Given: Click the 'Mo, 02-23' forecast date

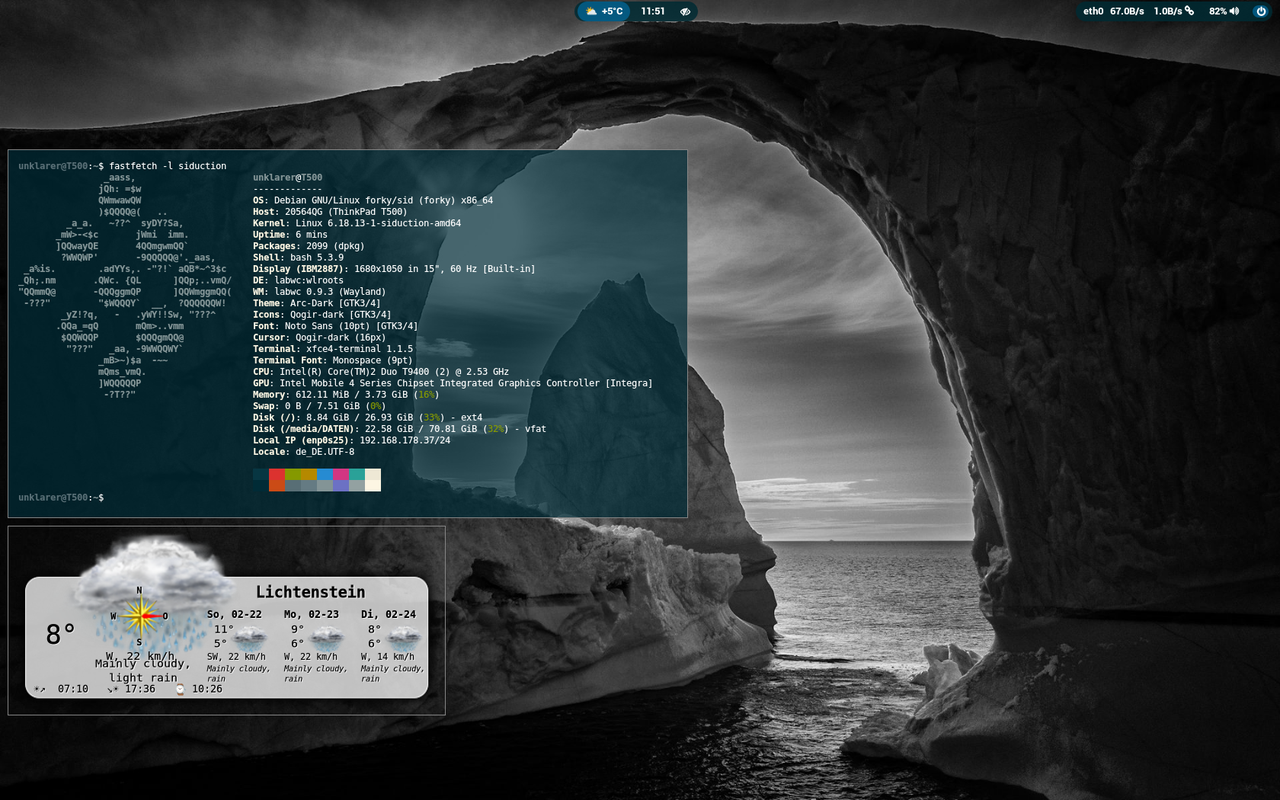Looking at the screenshot, I should click(x=311, y=614).
